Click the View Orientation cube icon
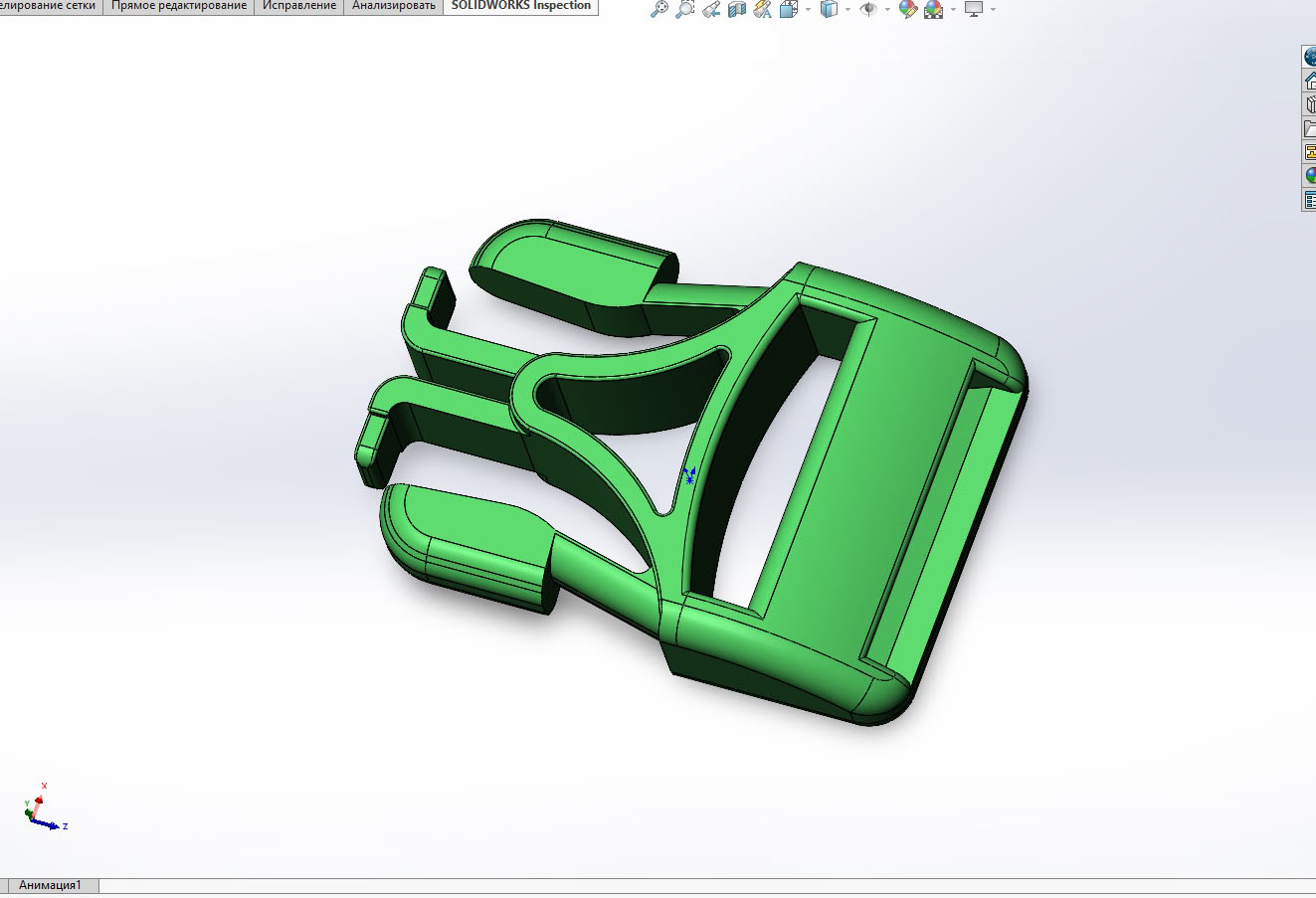1316x898 pixels. click(x=789, y=9)
